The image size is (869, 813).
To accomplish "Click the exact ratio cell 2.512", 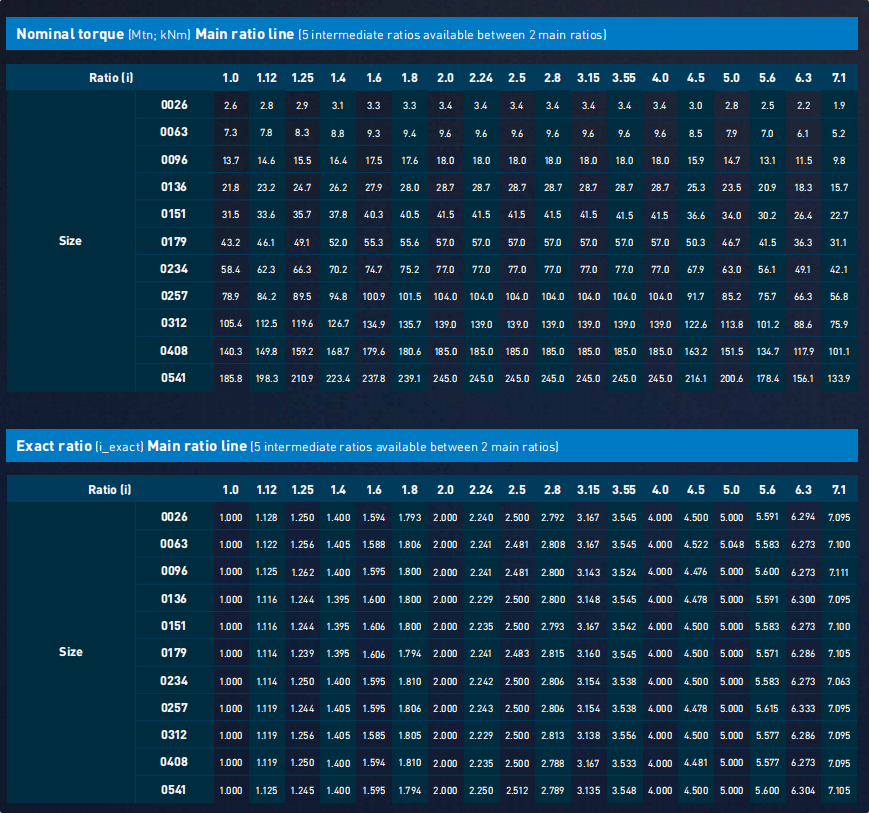I will point(517,790).
